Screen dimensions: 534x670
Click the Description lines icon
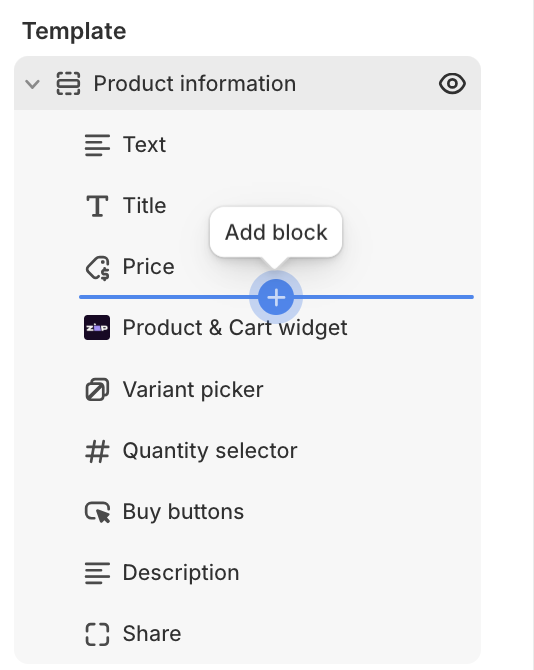click(x=97, y=573)
